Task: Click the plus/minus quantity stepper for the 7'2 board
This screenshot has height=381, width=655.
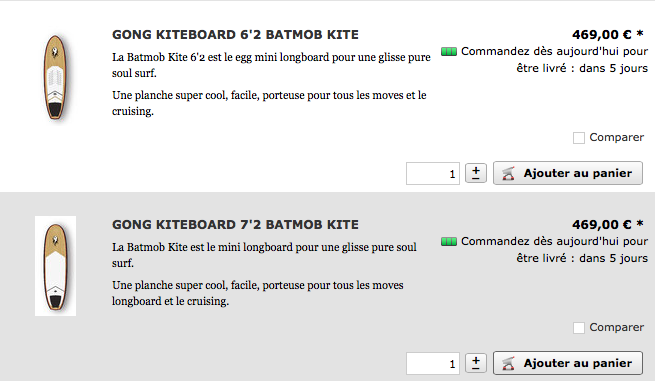Action: (476, 363)
